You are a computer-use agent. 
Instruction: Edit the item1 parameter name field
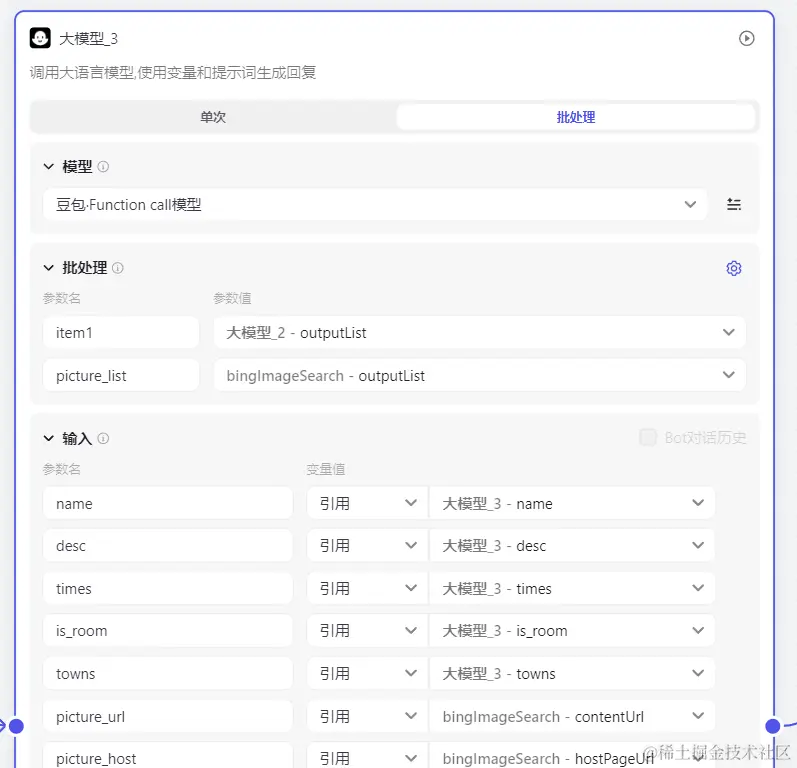121,332
